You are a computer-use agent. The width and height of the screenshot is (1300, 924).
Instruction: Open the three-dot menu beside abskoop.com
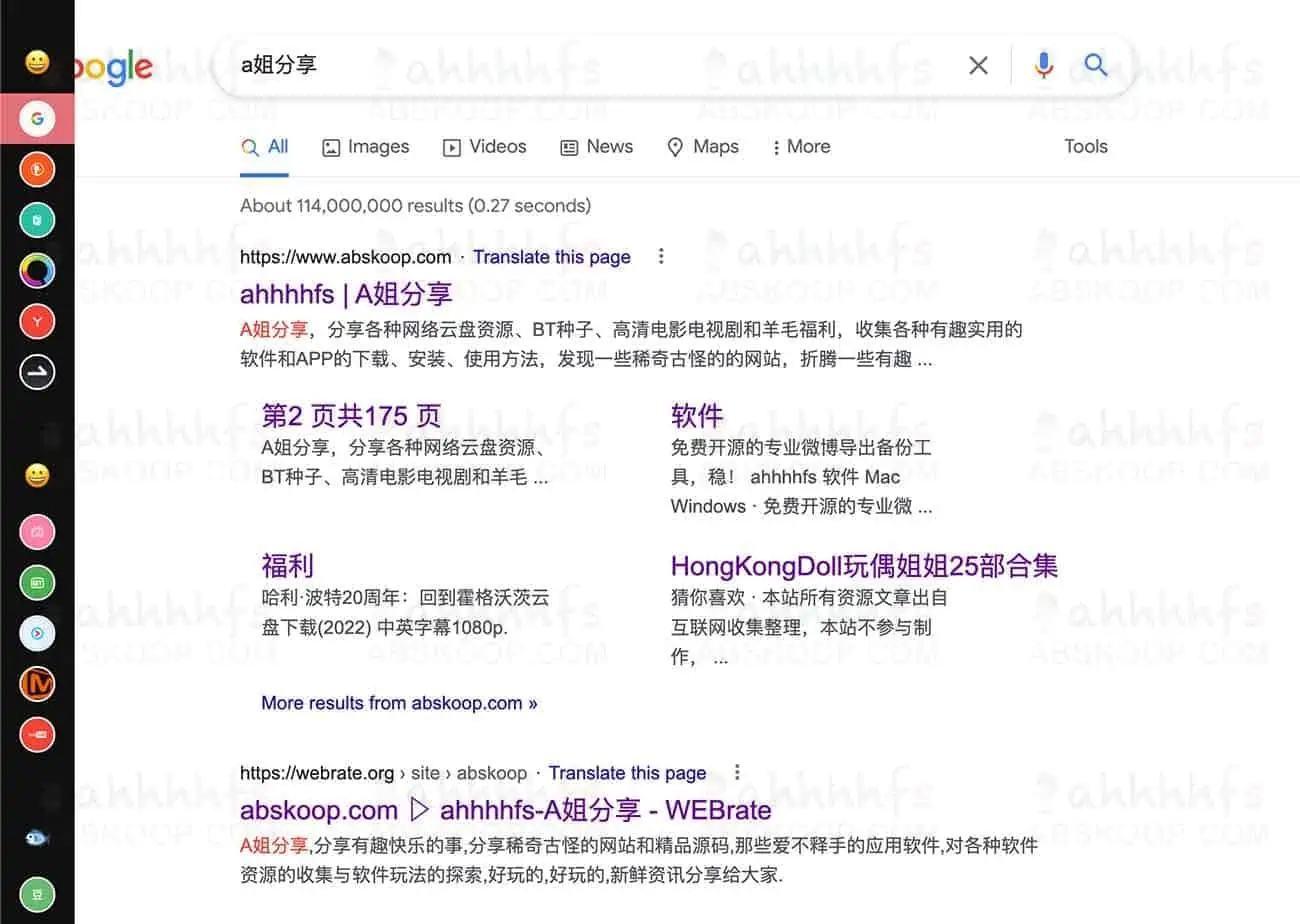pos(661,256)
